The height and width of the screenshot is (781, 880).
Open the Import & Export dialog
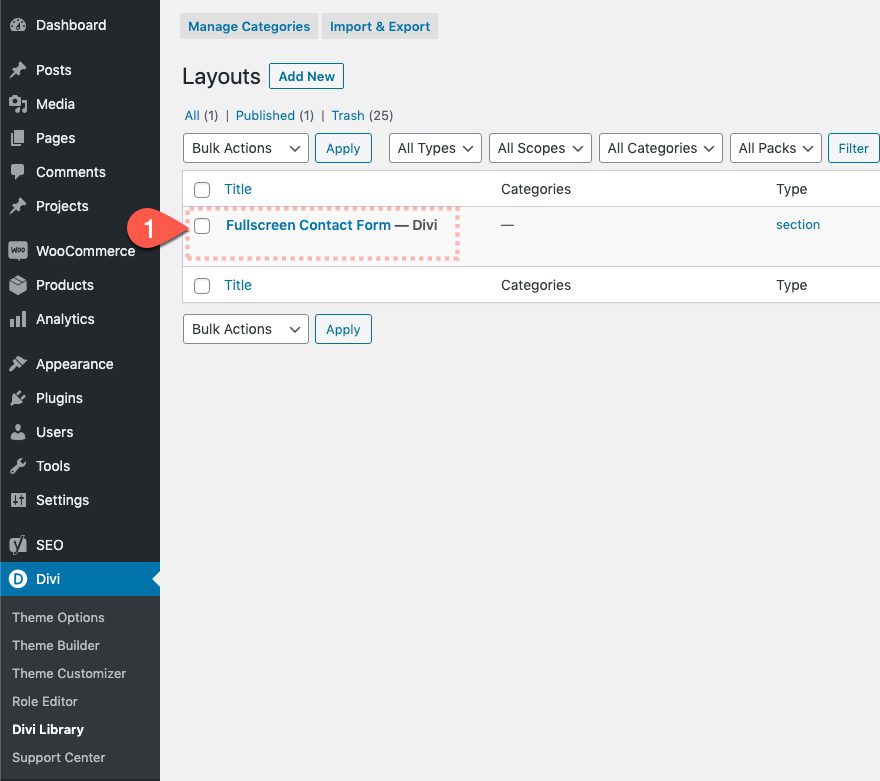click(379, 26)
